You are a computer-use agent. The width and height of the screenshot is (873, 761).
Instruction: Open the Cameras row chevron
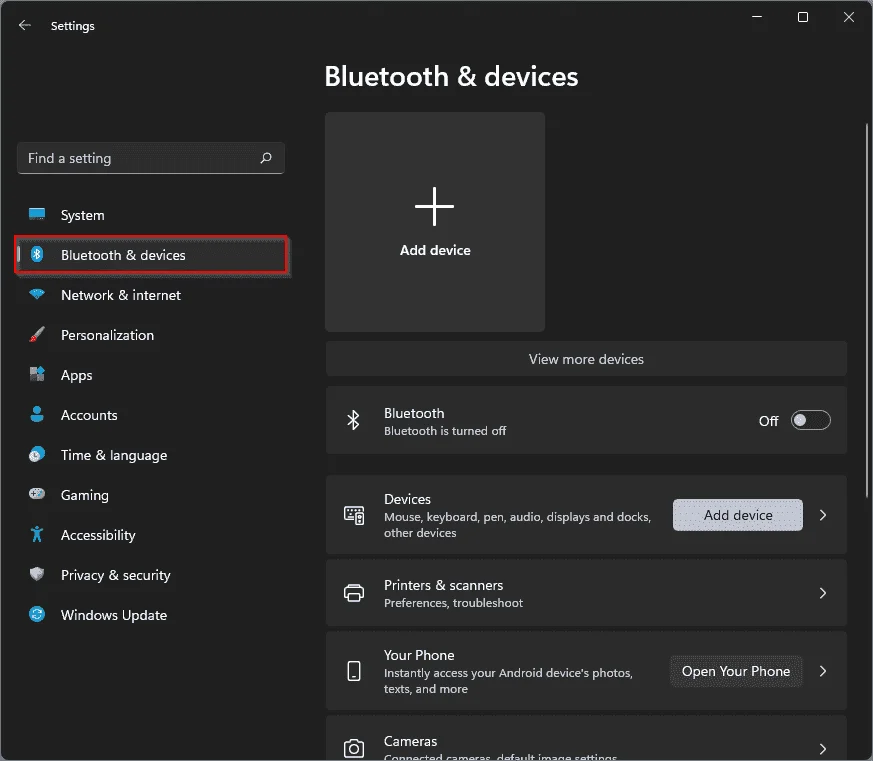click(x=823, y=748)
